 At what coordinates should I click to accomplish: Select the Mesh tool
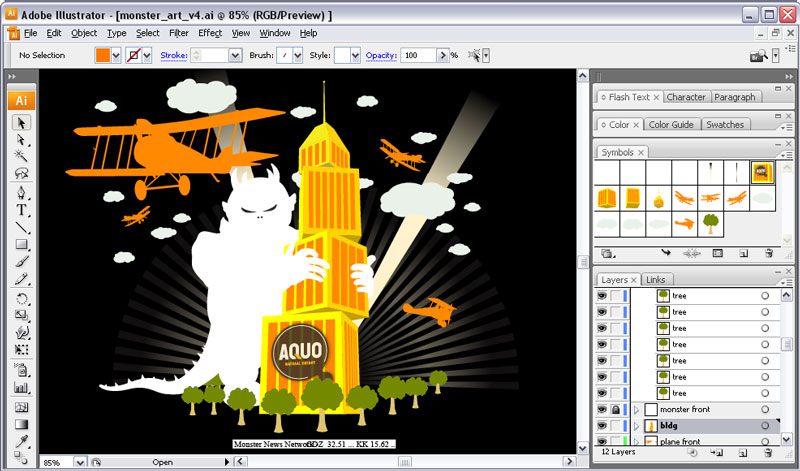pyautogui.click(x=21, y=407)
